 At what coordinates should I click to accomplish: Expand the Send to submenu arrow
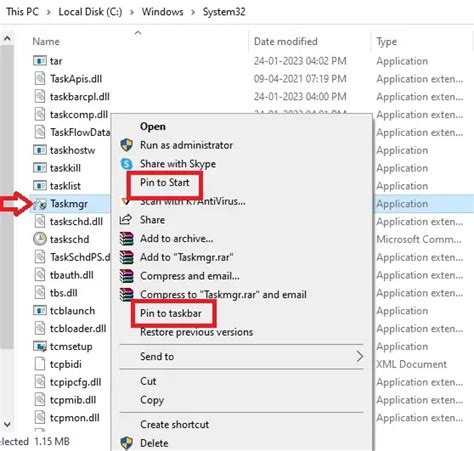tap(360, 356)
